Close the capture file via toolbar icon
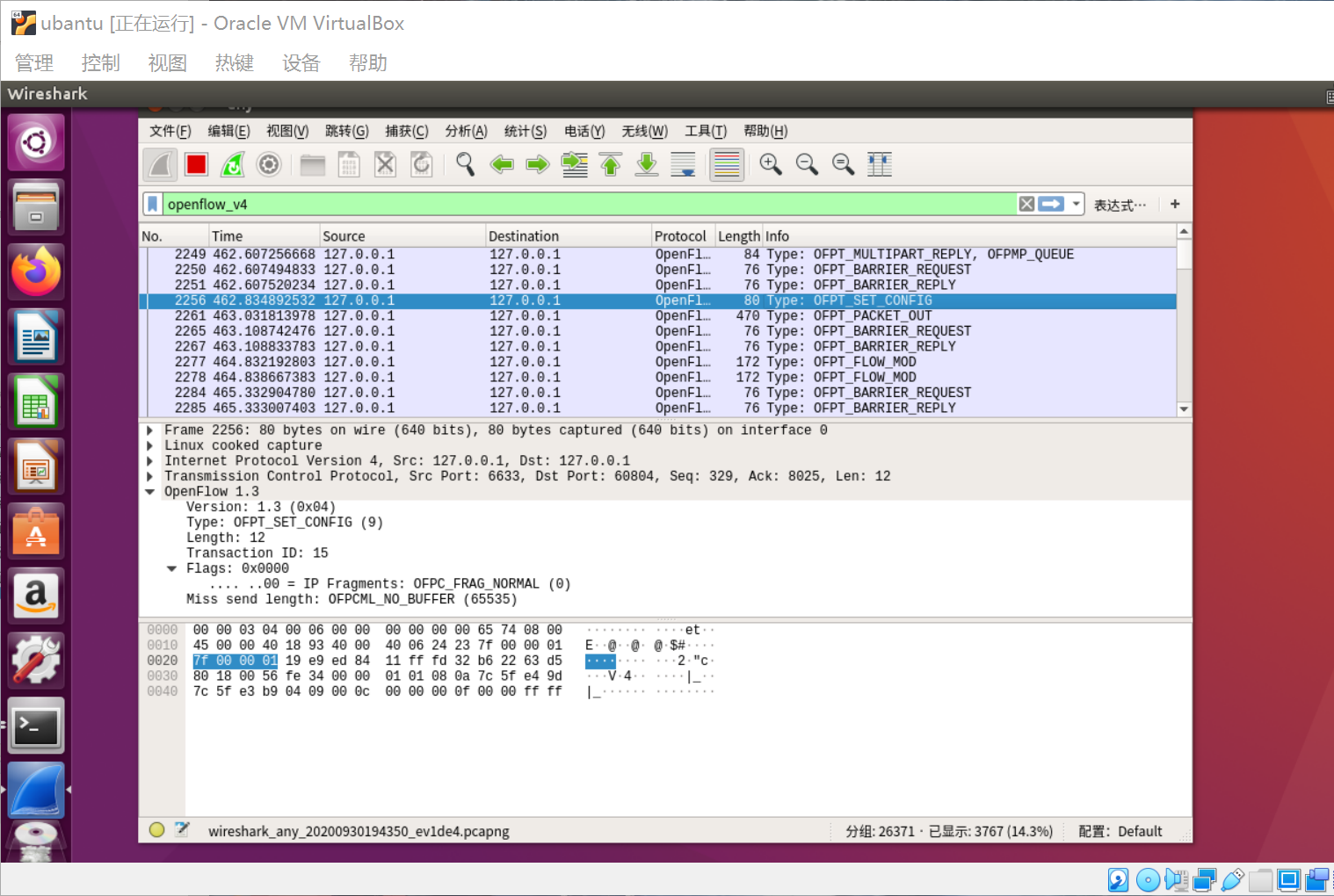Screen dimensions: 1334x896 [x=385, y=164]
